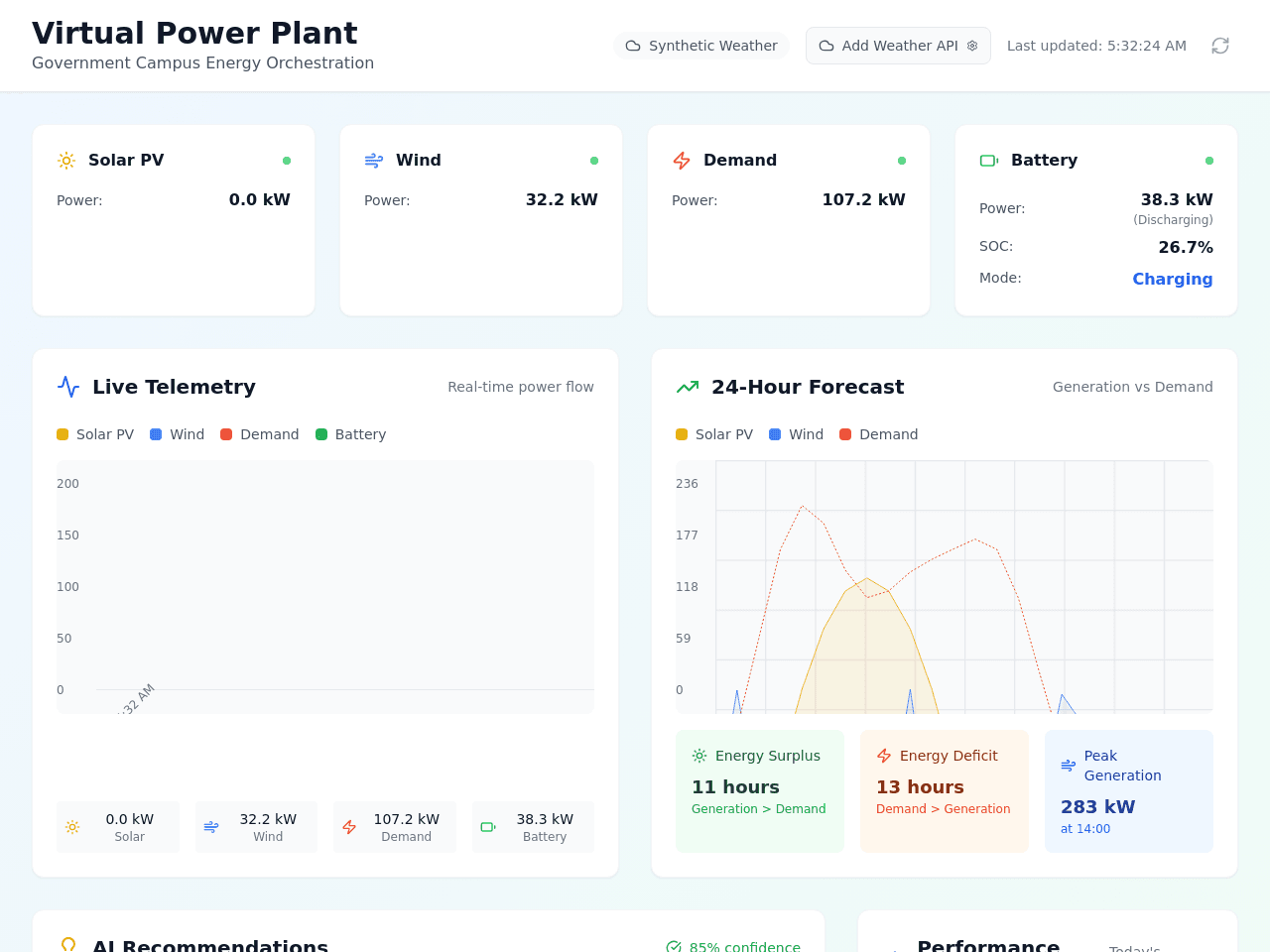The width and height of the screenshot is (1270, 952).
Task: Click the 107.2 kW value on Demand card
Action: click(x=863, y=200)
